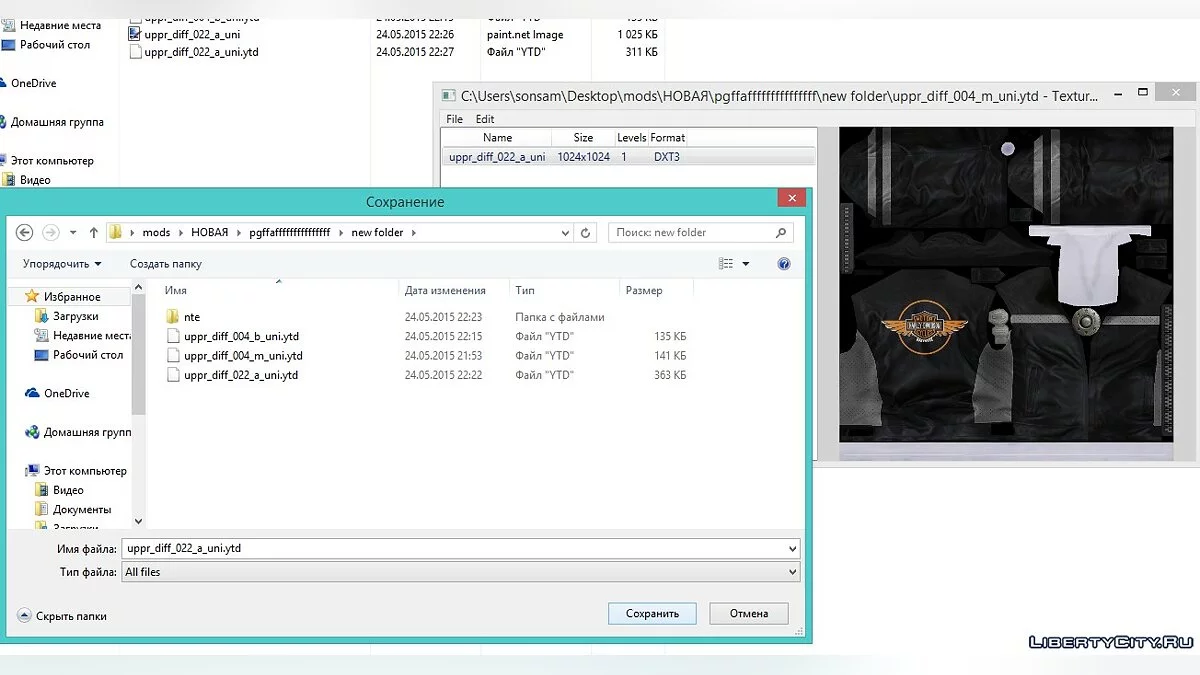The width and height of the screenshot is (1200, 675).
Task: Collapse folders with Скрыть папки
Action: coord(63,616)
